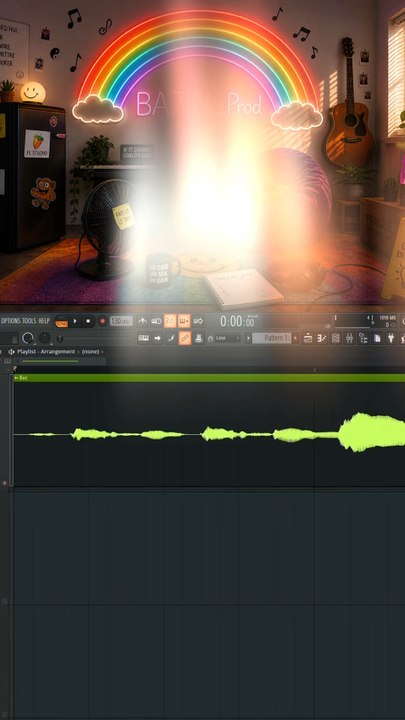
Task: Adjust the master volume knob
Action: pos(28,338)
